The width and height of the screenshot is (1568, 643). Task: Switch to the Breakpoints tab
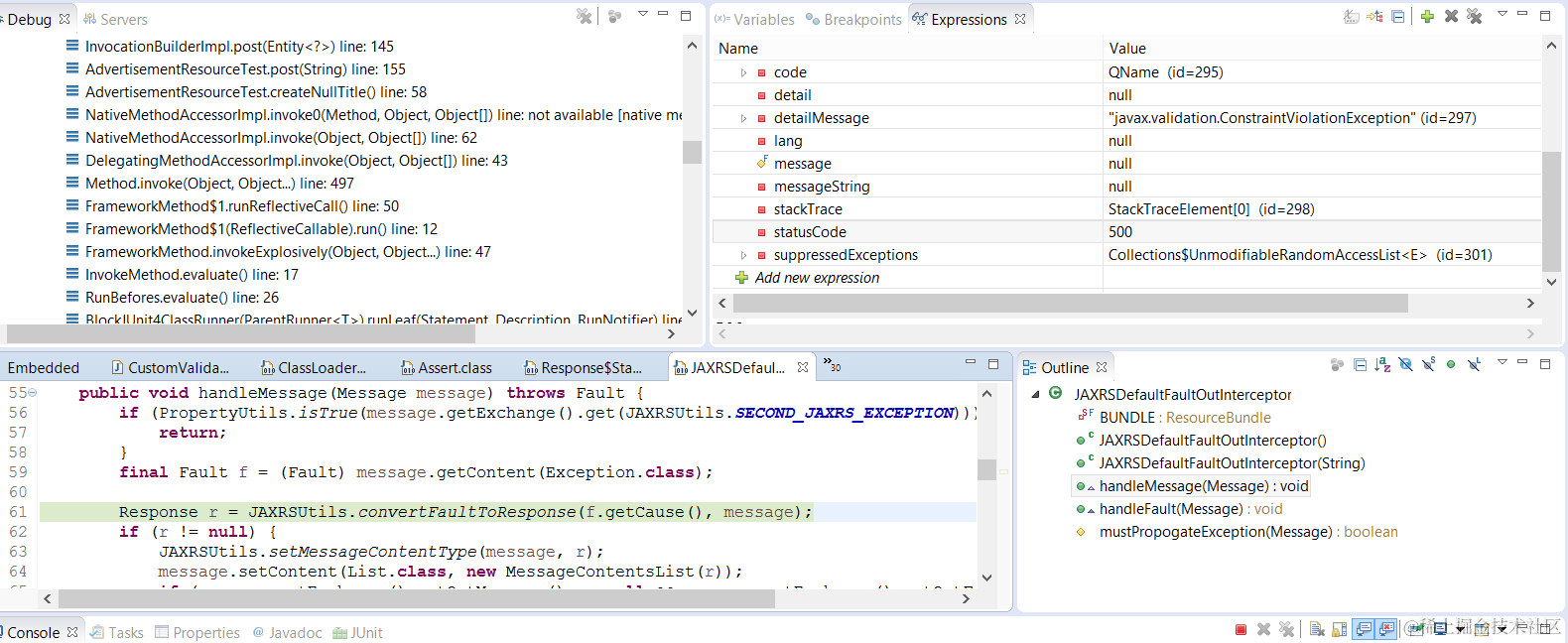point(853,19)
